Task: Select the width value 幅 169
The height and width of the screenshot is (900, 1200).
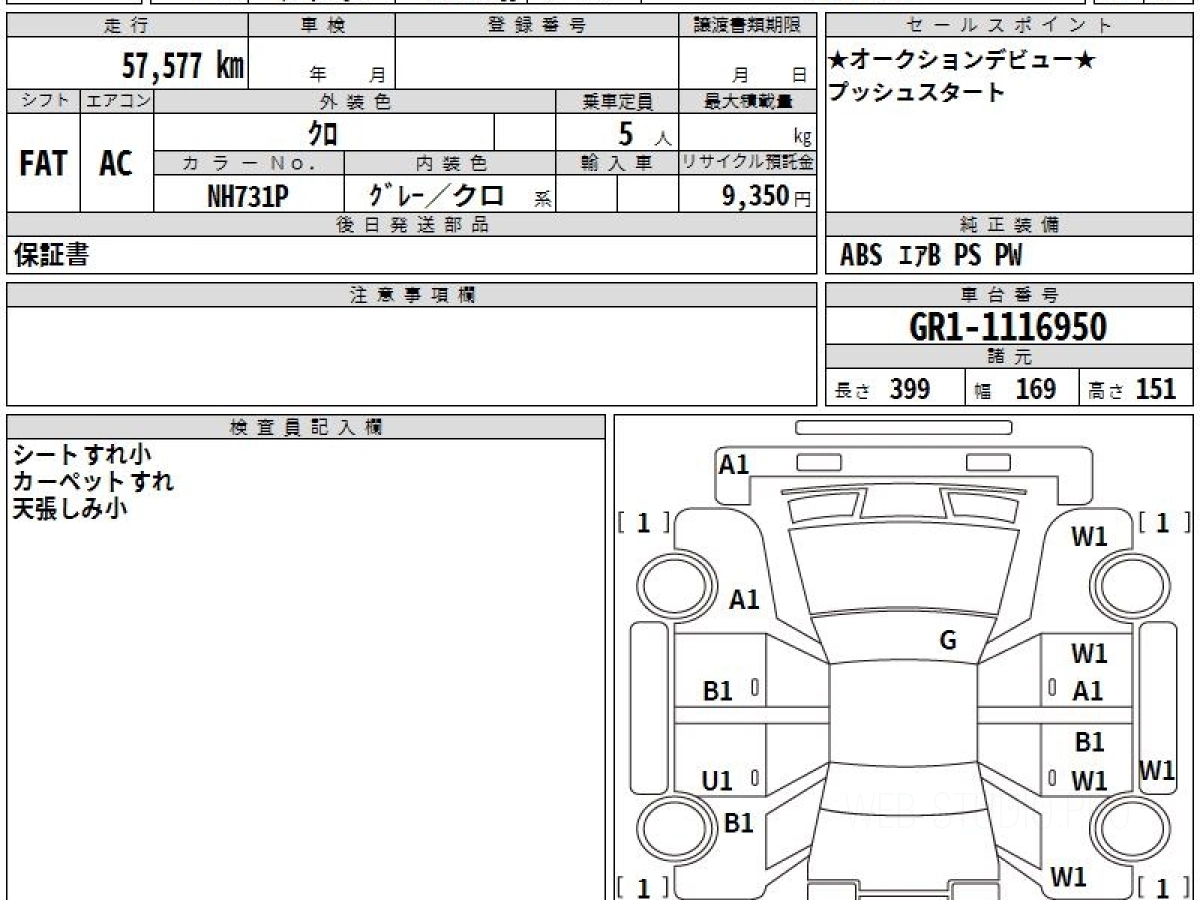Action: (x=1015, y=389)
